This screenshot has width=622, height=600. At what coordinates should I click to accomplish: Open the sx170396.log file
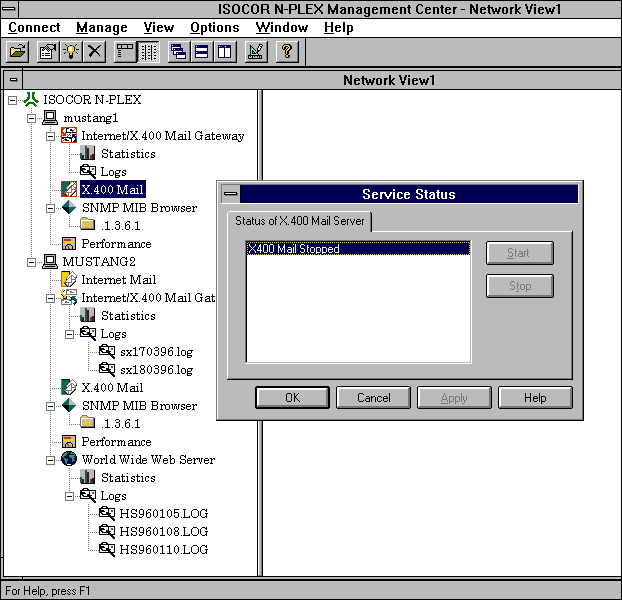tap(156, 352)
